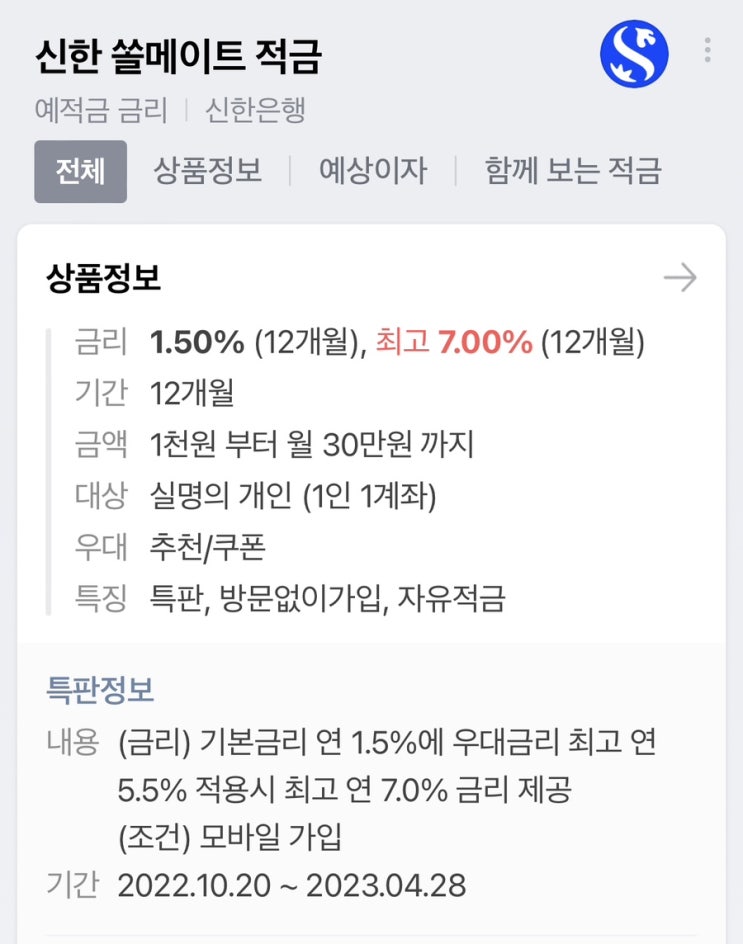Tap the 신한 쏠메이트 적금 title
This screenshot has width=743, height=944.
click(x=178, y=56)
